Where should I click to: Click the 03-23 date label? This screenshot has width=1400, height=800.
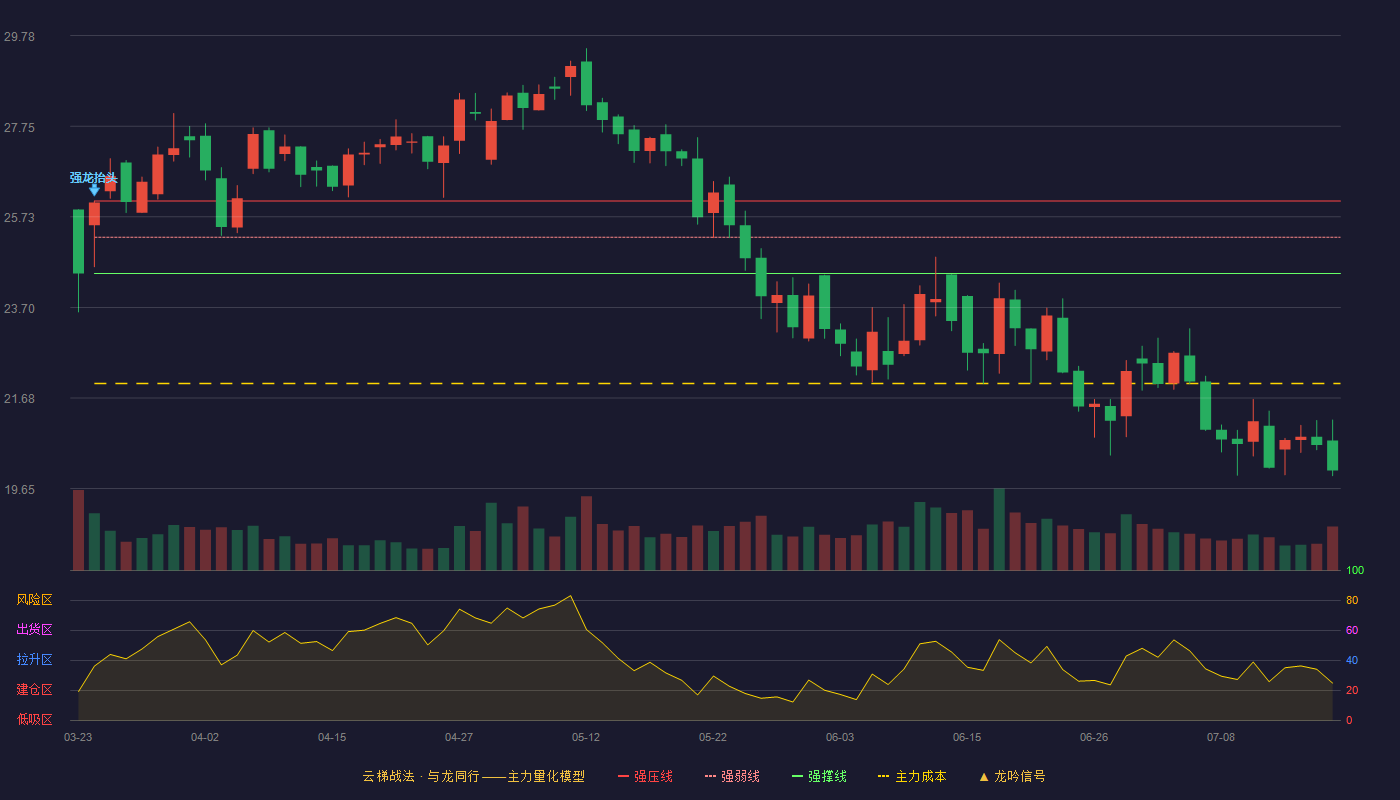point(78,737)
